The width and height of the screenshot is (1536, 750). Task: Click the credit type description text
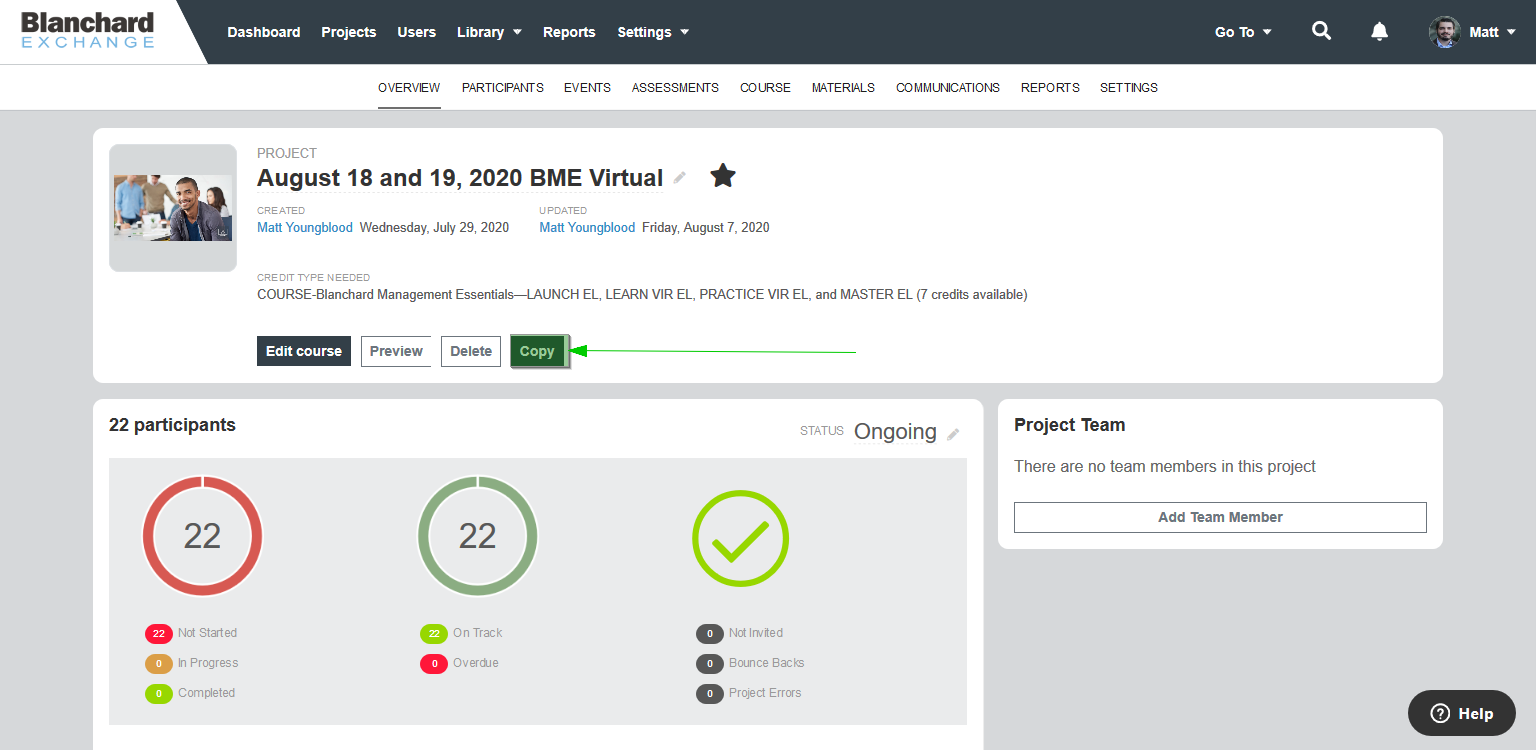click(642, 295)
